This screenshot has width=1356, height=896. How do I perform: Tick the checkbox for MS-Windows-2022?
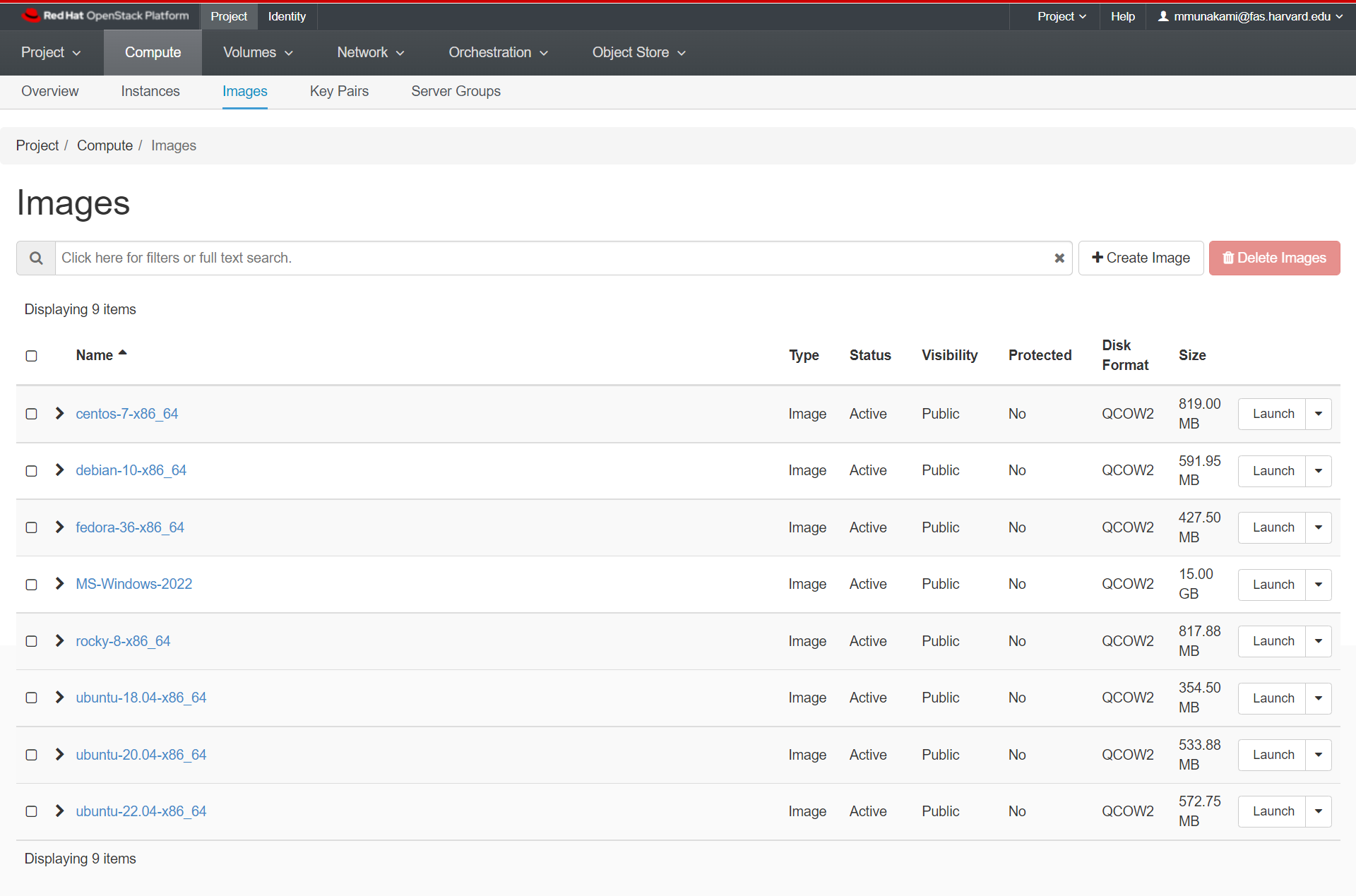tap(32, 585)
